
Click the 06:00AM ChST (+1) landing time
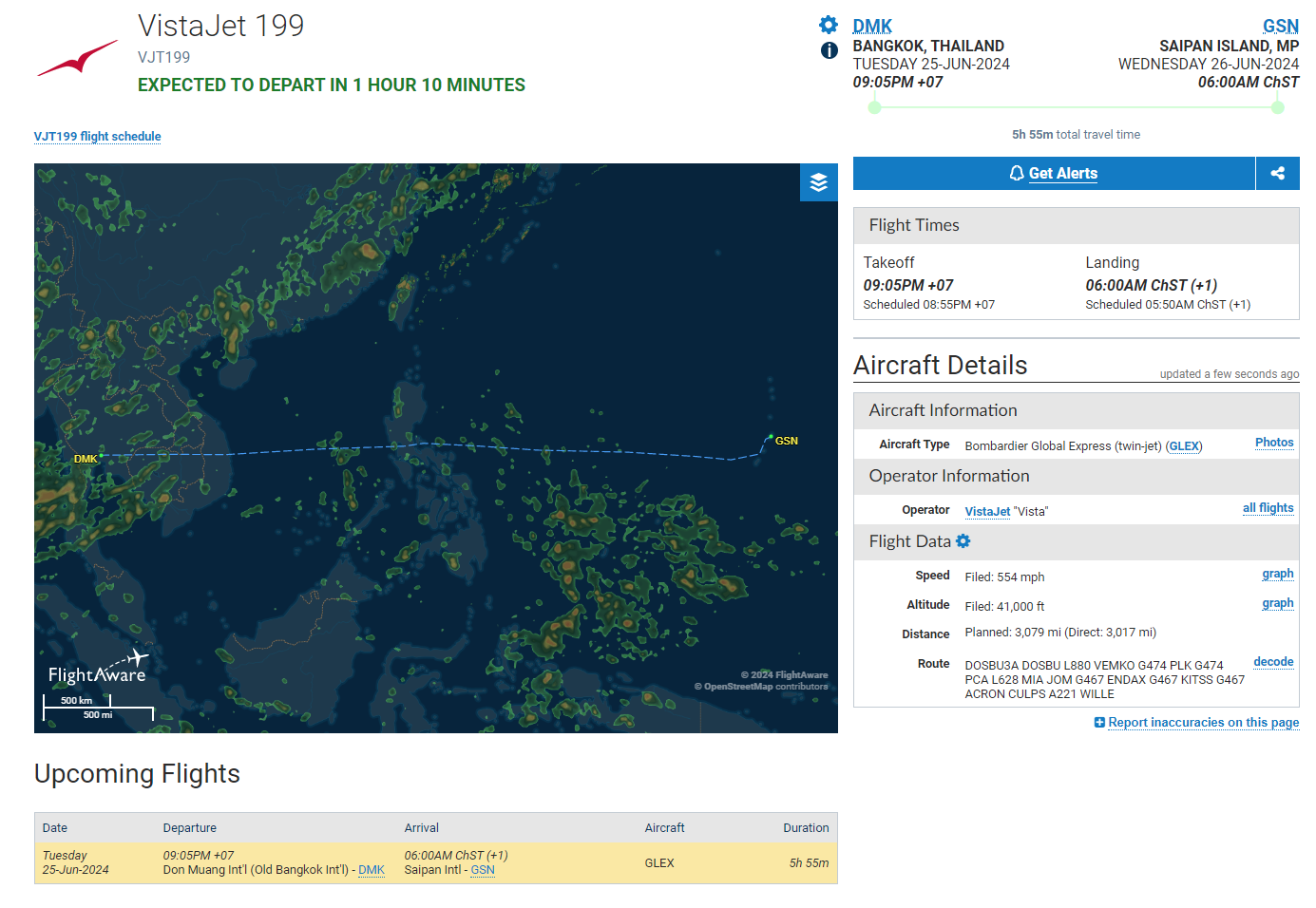1152,285
